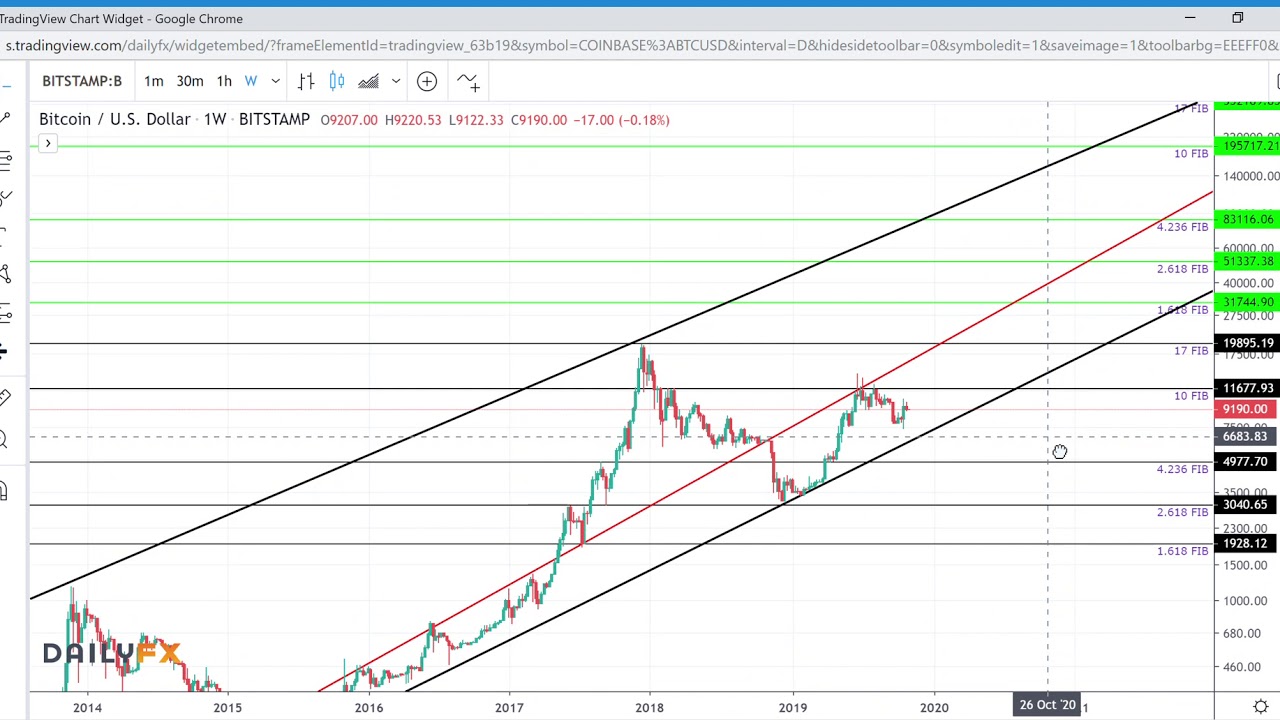Click the 2020 label on time axis
The width and height of the screenshot is (1280, 720).
coord(934,707)
